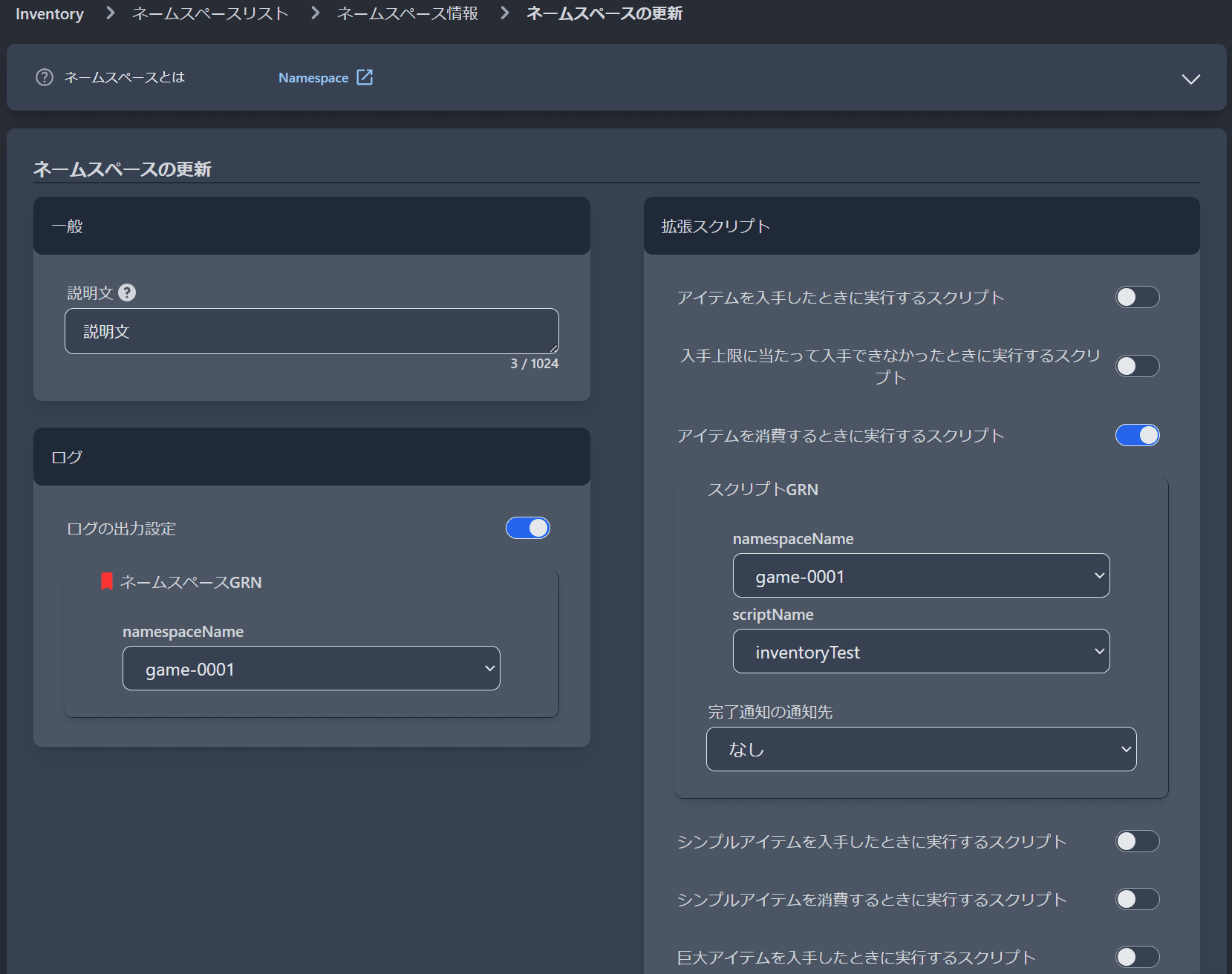Click the resize handle of 説明文 text area
The height and width of the screenshot is (974, 1232).
point(553,349)
